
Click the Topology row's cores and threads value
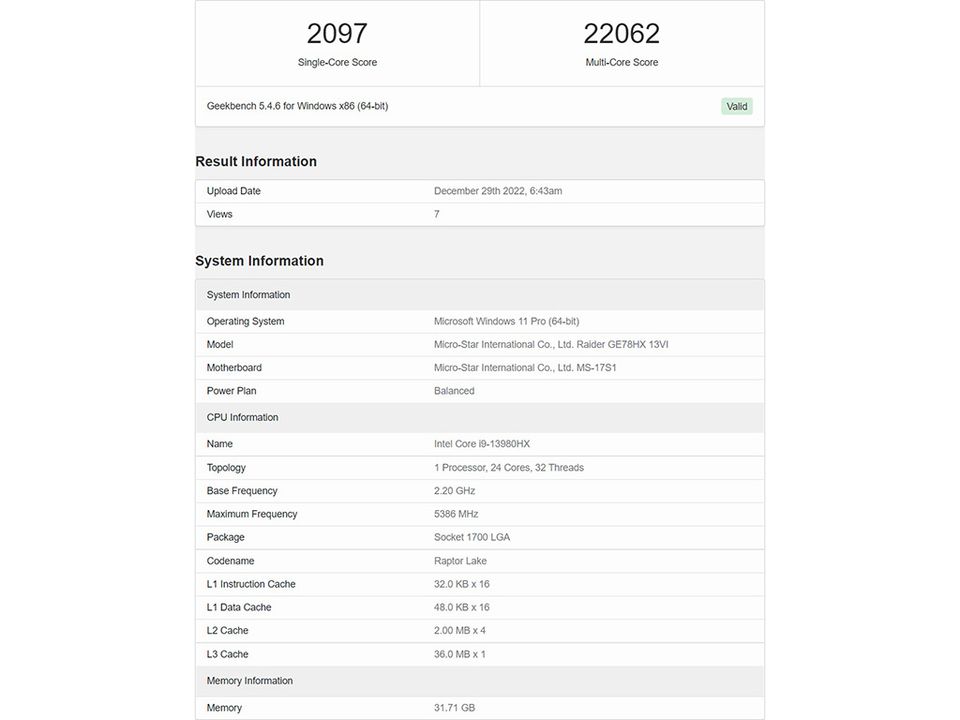508,468
